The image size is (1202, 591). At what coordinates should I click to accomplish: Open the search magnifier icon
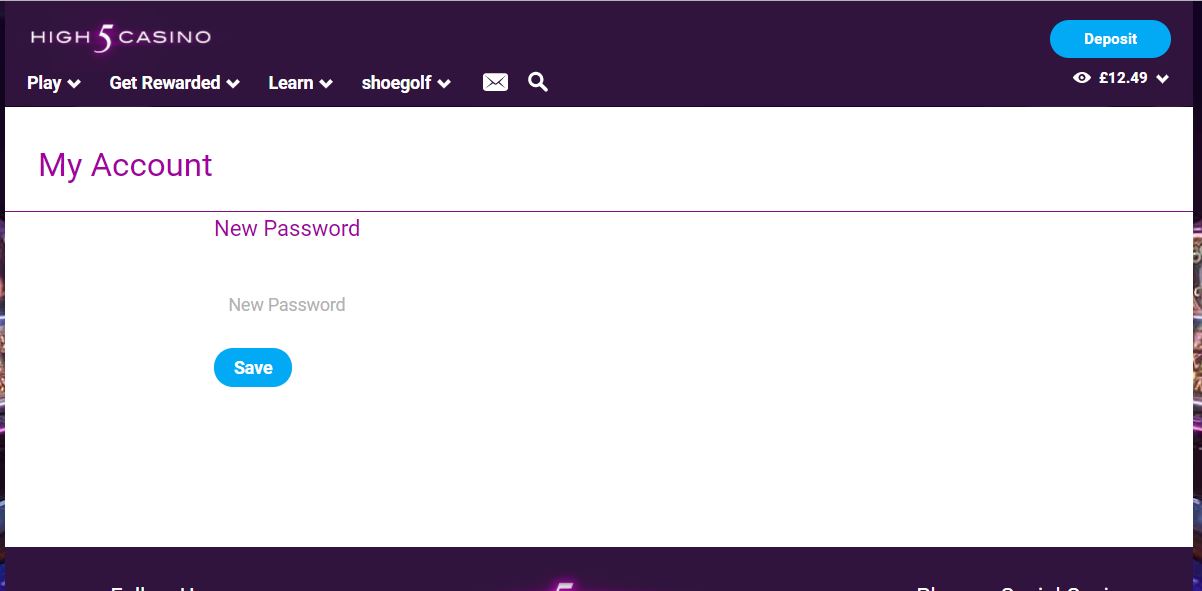pos(538,82)
